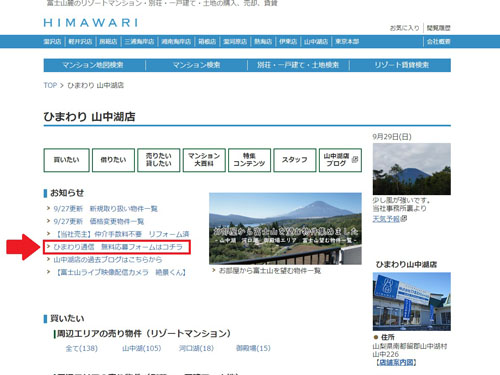Open マンション地図検索 in navigation bar
The width and height of the screenshot is (500, 375).
(x=93, y=65)
